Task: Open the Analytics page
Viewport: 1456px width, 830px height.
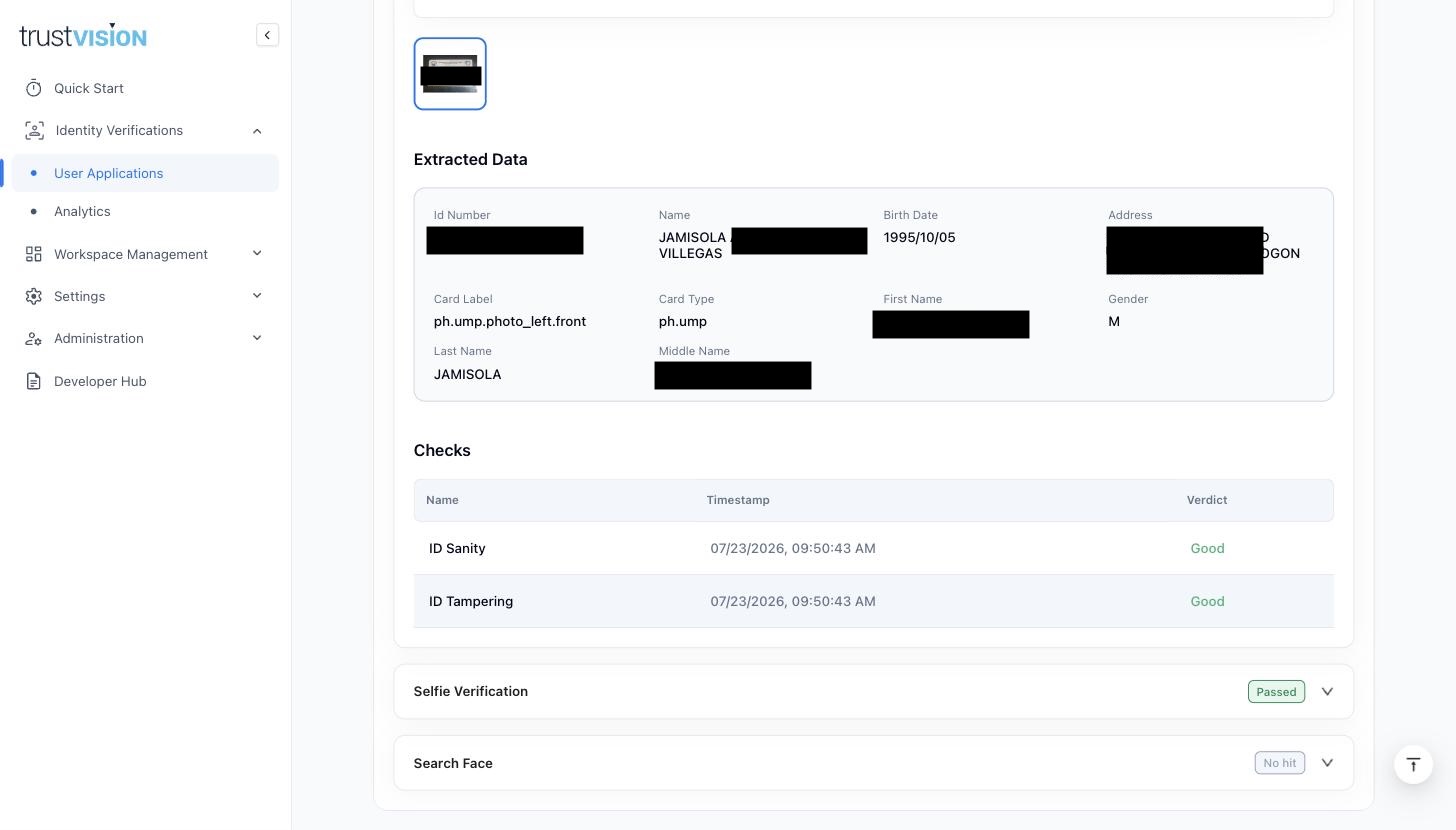Action: [x=82, y=211]
